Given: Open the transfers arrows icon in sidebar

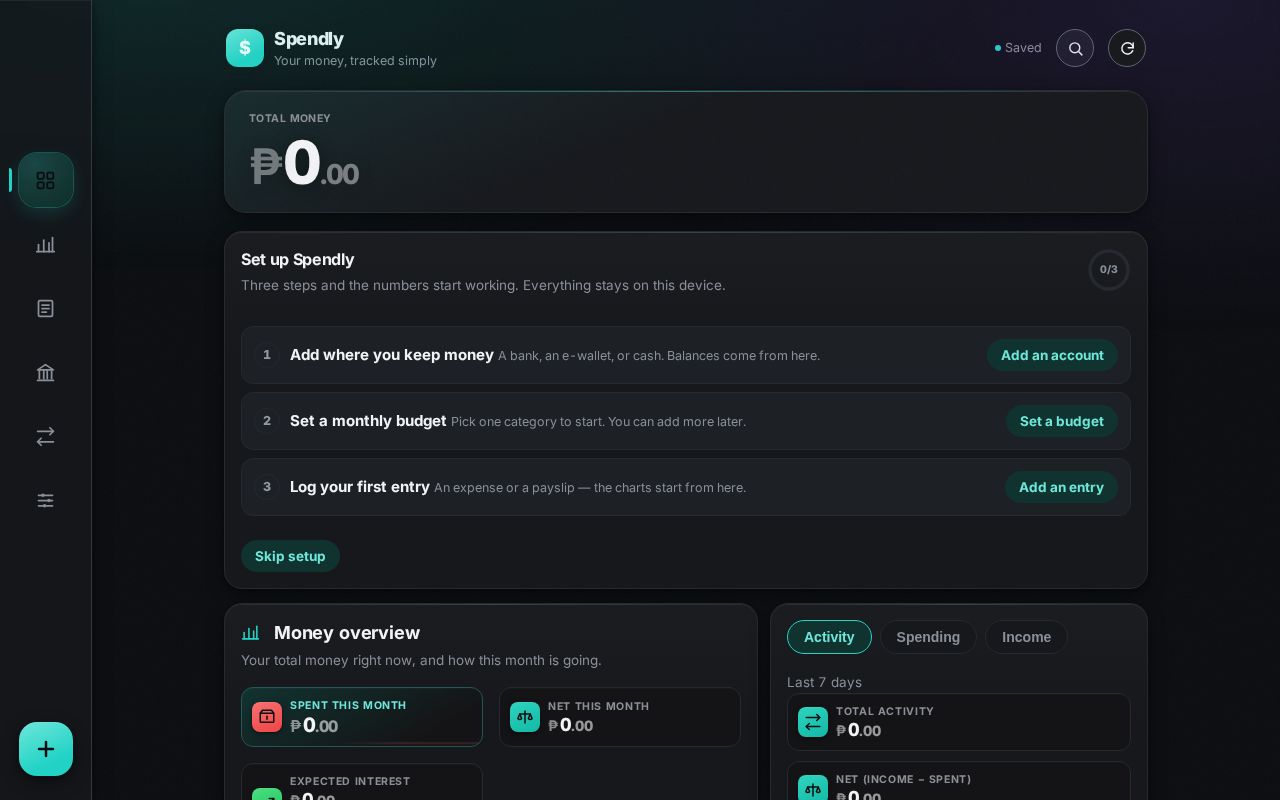Looking at the screenshot, I should click(x=46, y=436).
